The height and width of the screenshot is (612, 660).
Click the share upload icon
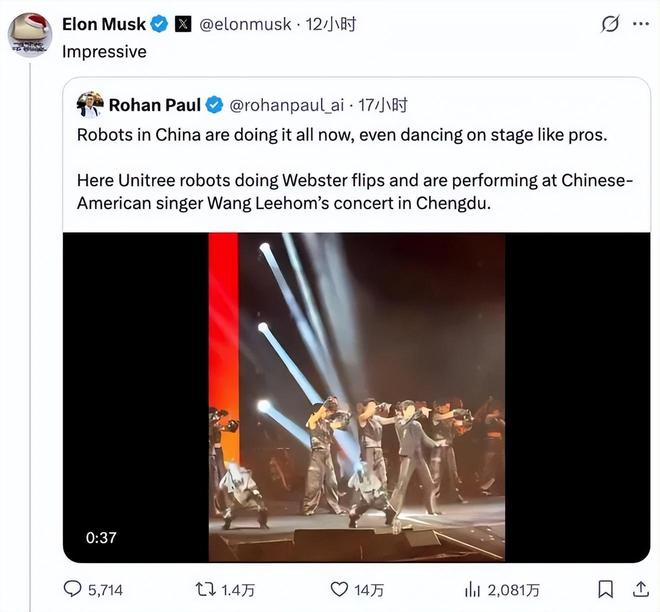641,590
